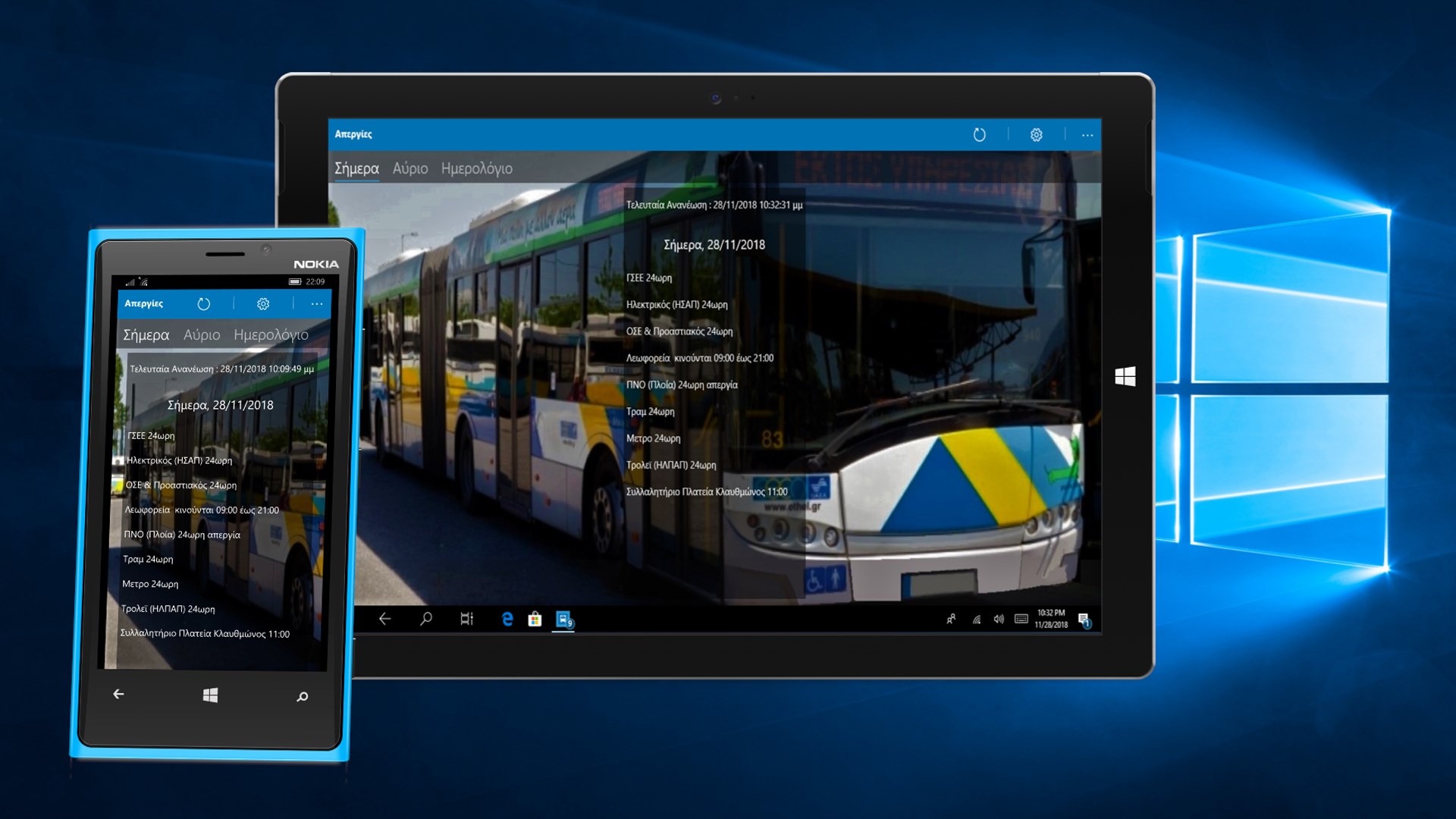This screenshot has height=819, width=1456.
Task: Launch Microsoft Edge from the tablet taskbar
Action: [507, 619]
